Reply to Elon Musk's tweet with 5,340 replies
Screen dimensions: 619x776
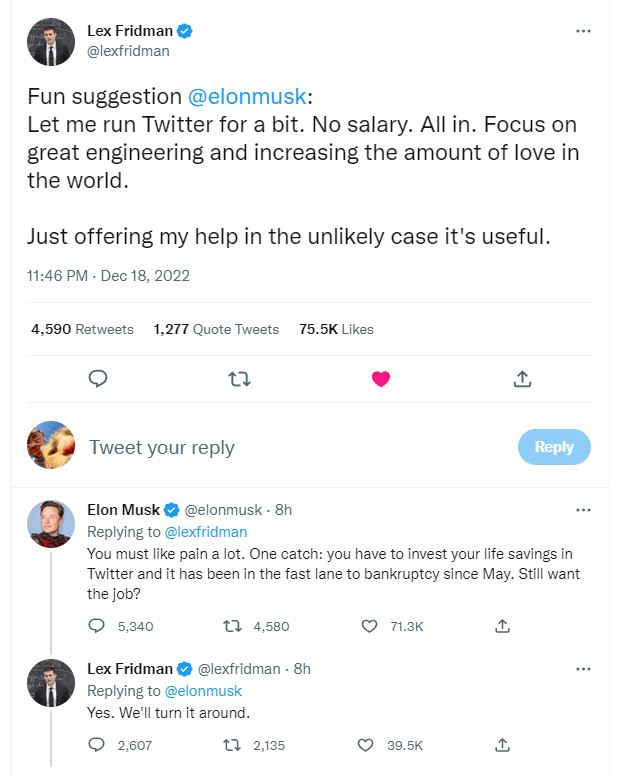[x=97, y=626]
